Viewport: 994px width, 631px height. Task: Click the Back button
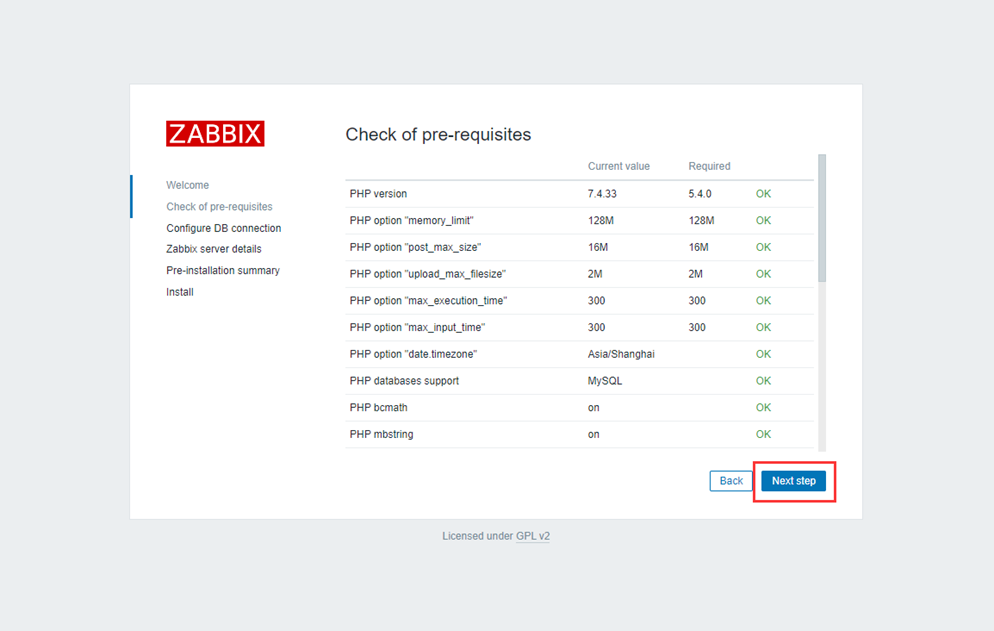click(731, 481)
